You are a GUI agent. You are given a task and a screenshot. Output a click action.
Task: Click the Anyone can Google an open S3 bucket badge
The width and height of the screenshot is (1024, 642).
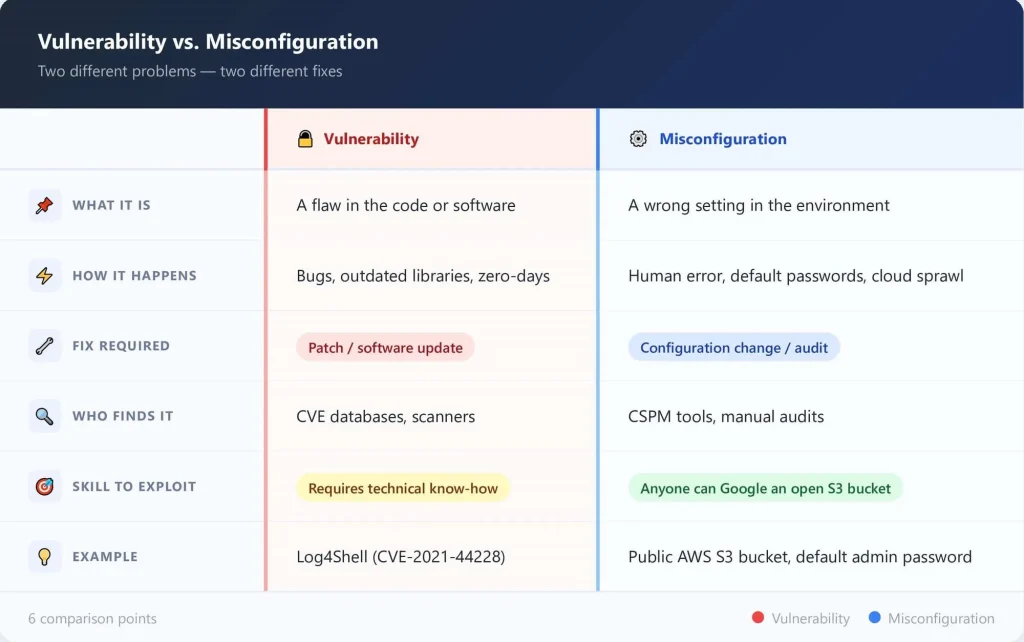click(765, 488)
